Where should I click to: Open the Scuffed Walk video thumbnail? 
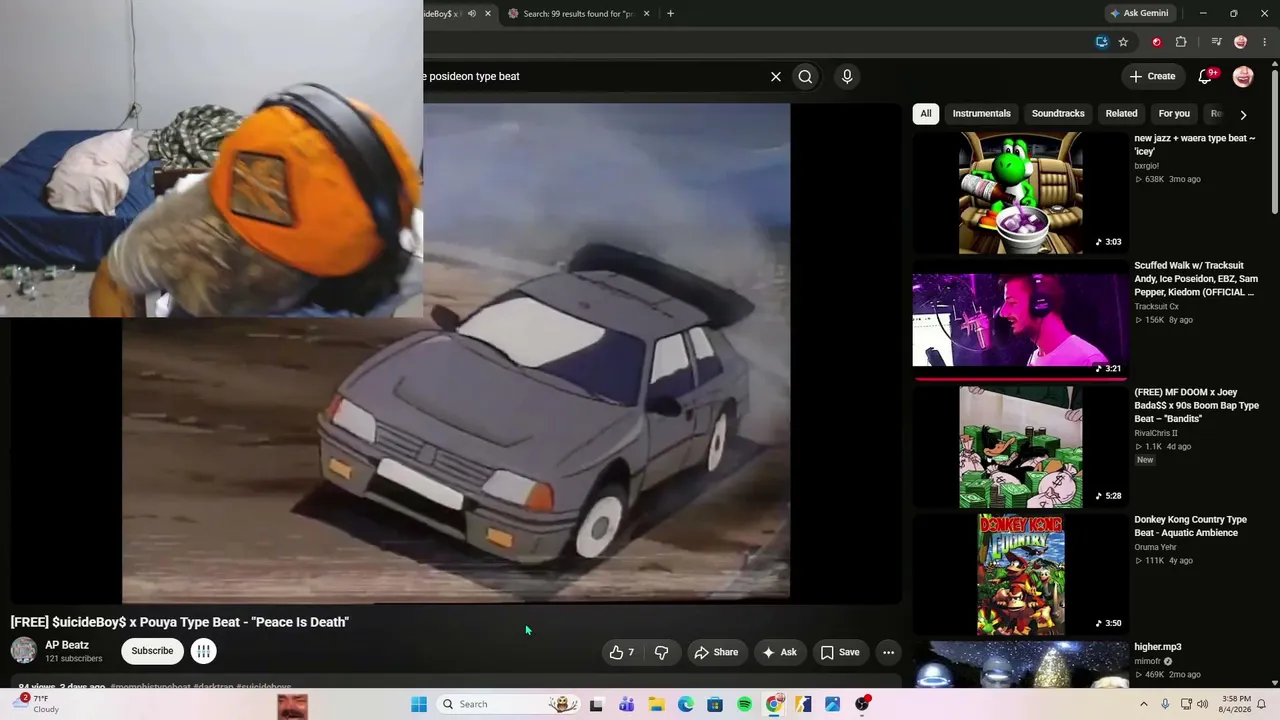pyautogui.click(x=1020, y=320)
